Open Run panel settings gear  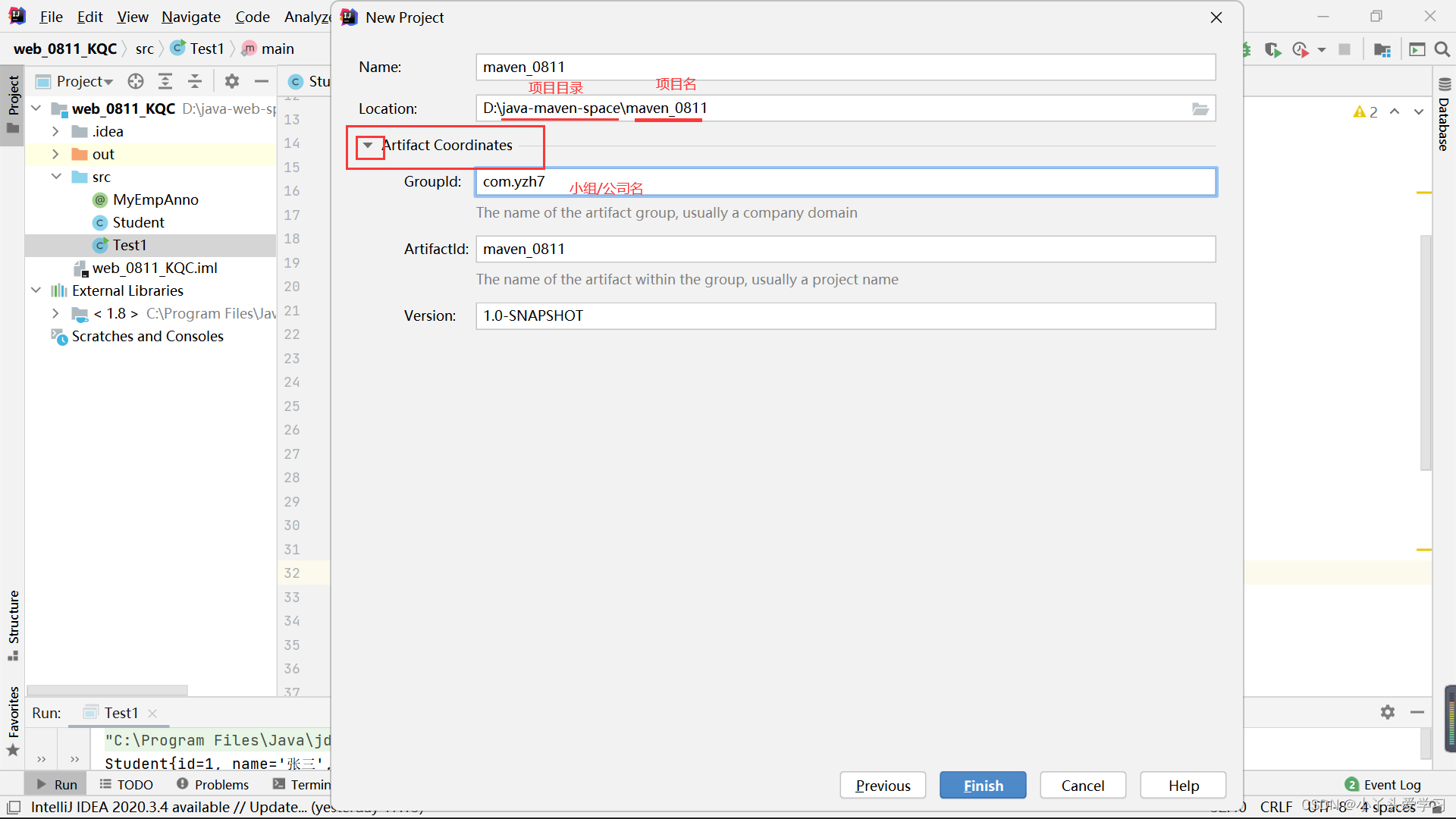pyautogui.click(x=1388, y=712)
